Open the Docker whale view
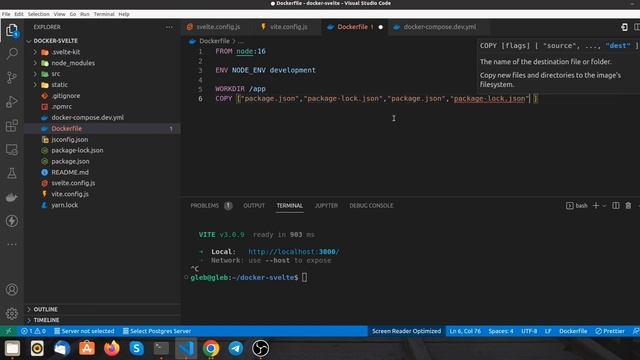640x360 pixels. coord(12,198)
